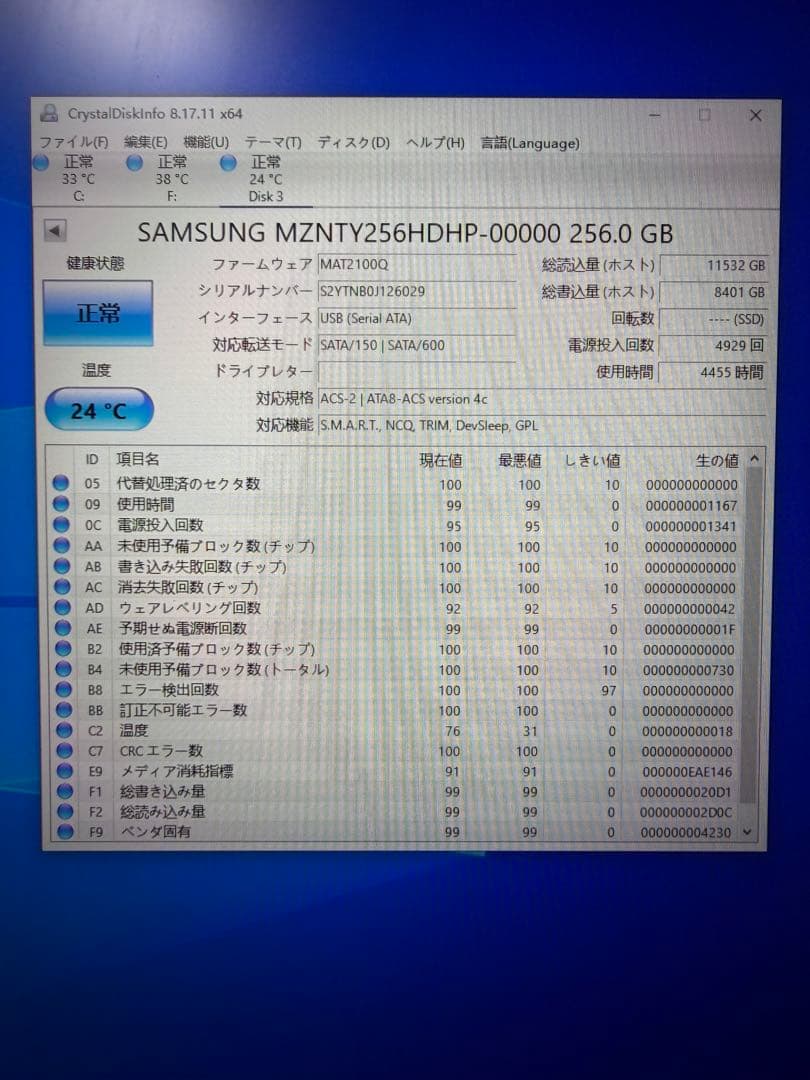
Task: Open the ファイル(F) menu
Action: (x=73, y=143)
